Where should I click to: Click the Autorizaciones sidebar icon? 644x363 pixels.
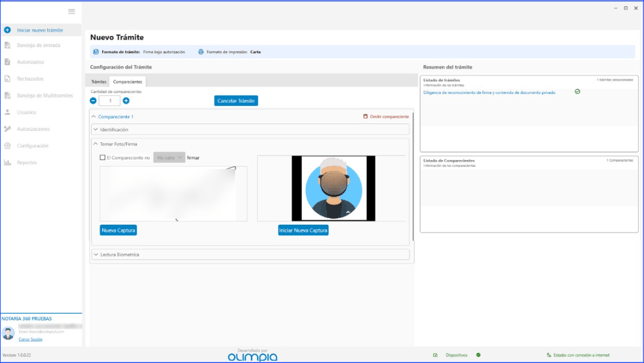click(x=7, y=129)
